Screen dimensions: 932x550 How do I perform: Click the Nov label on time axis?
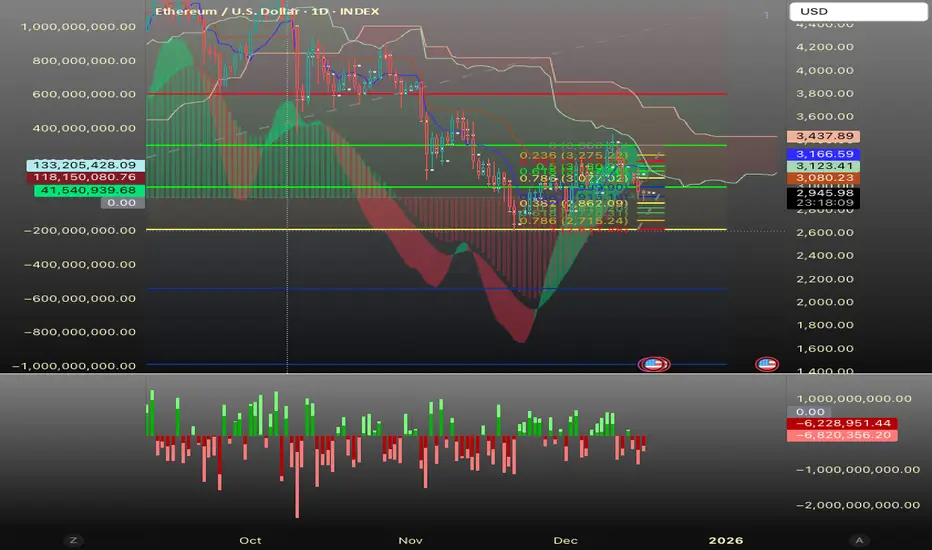tap(410, 540)
